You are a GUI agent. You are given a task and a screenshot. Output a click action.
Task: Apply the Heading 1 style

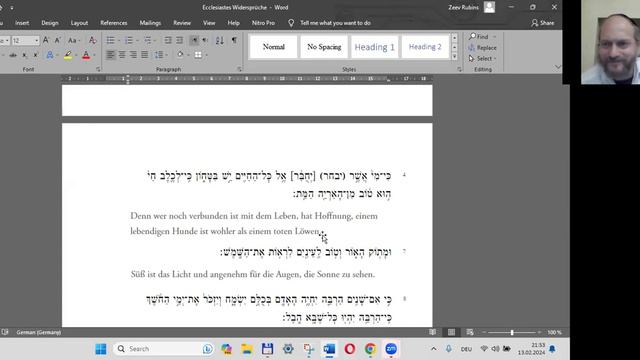[374, 47]
